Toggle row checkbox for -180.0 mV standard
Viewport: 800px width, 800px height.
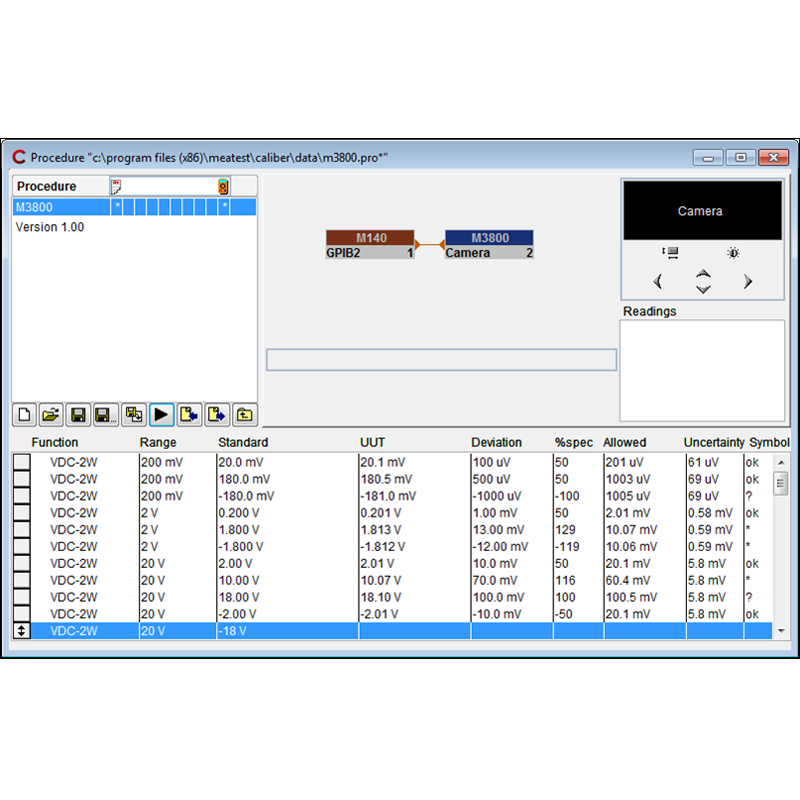(x=21, y=495)
